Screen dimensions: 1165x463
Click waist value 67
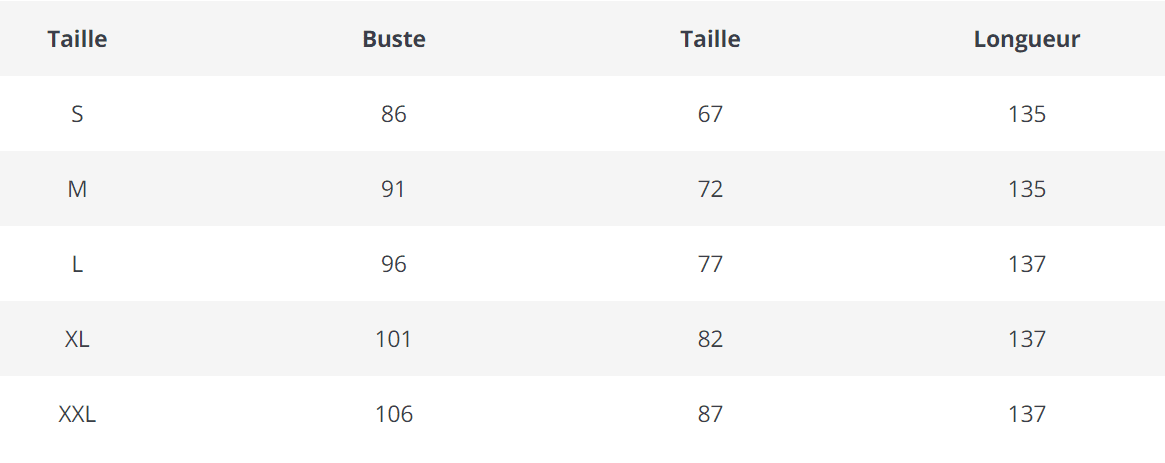tap(710, 114)
